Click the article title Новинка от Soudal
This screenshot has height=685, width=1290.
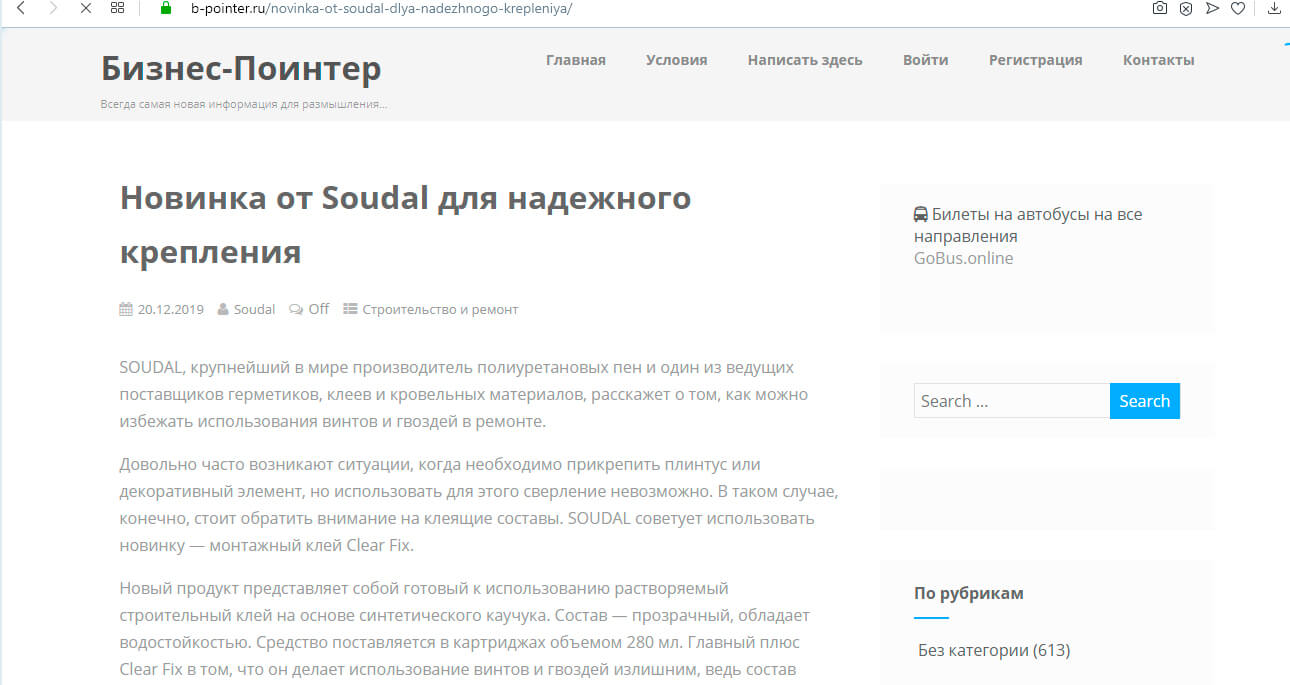[x=406, y=224]
